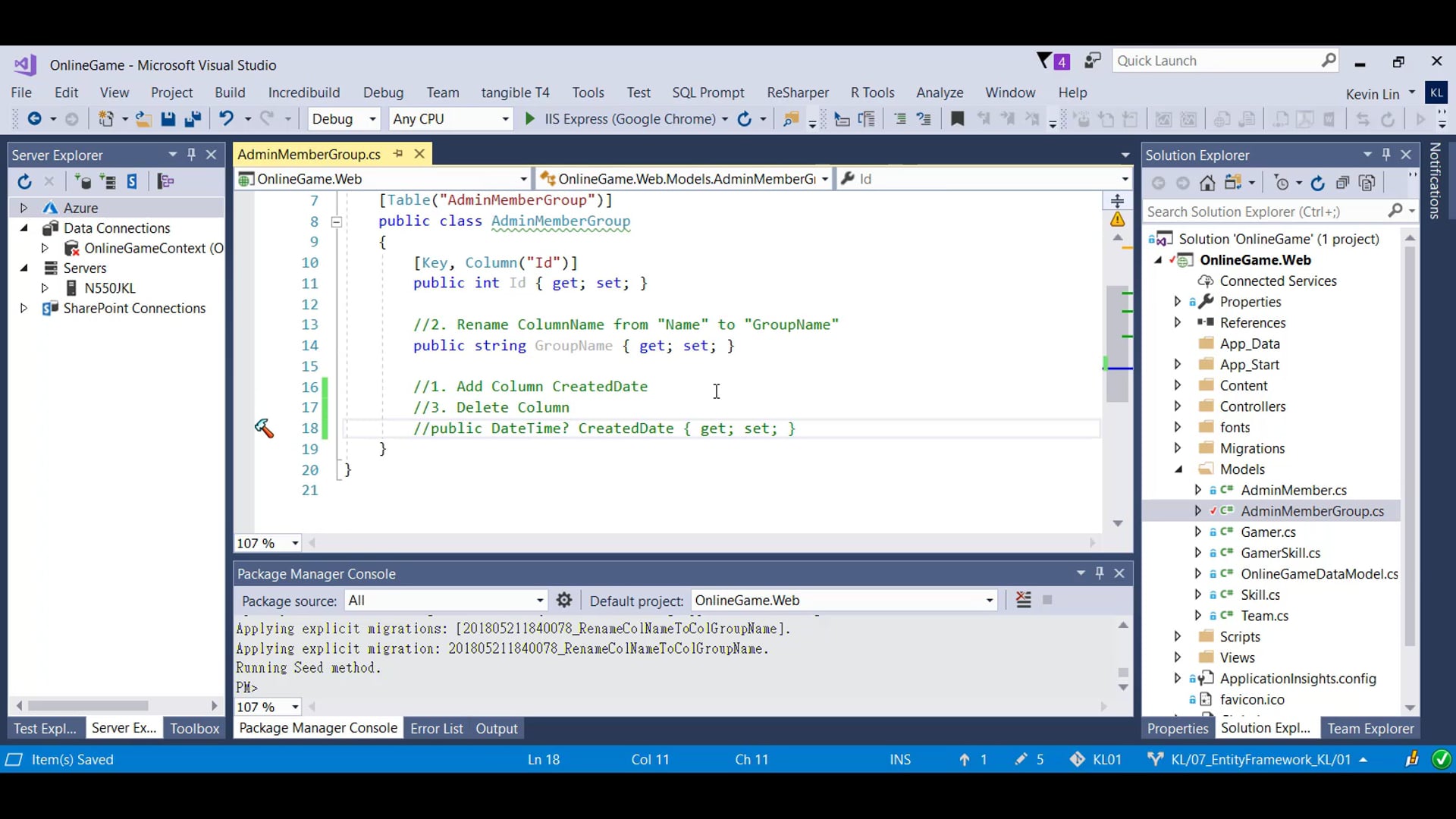Click the Home icon in Solution Explorer

[1207, 183]
